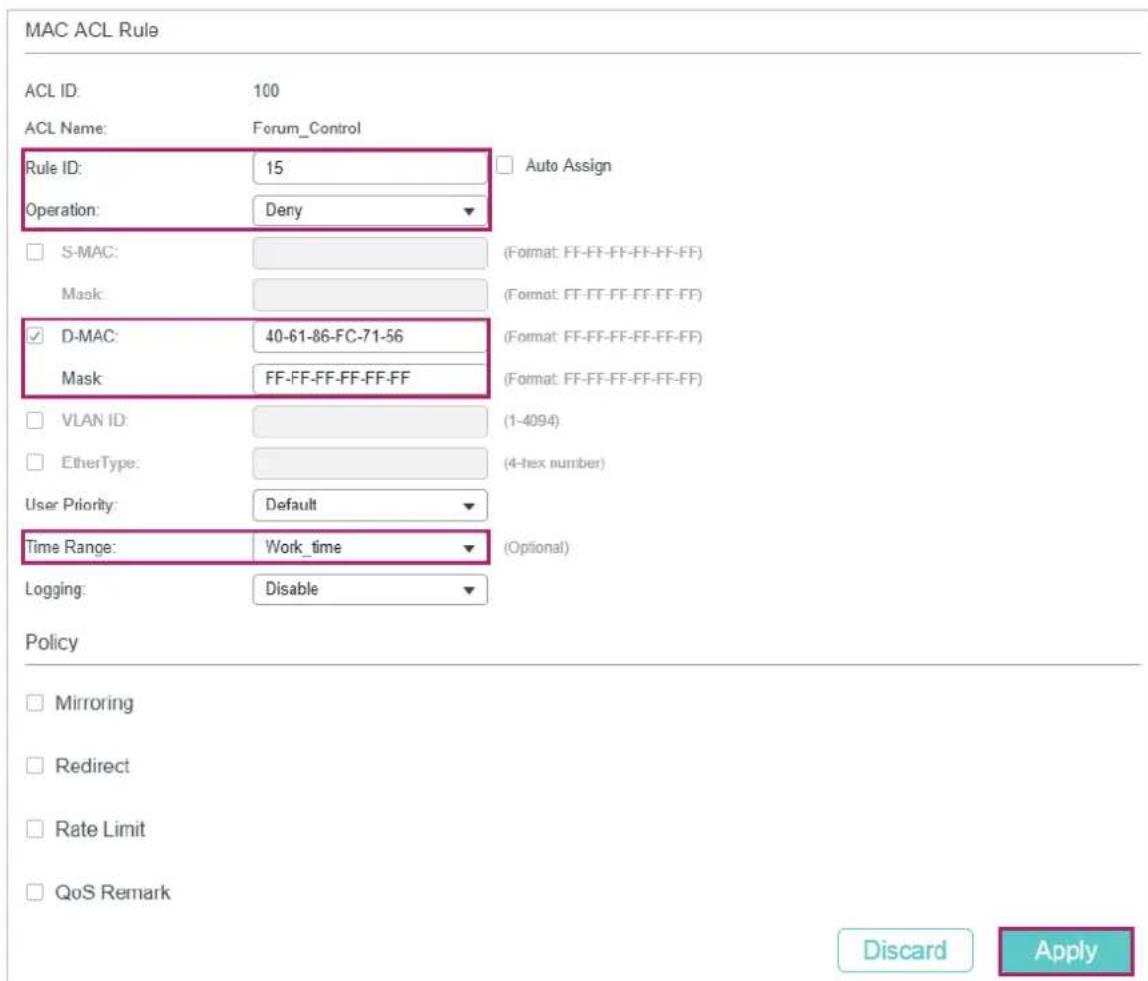Click the VLAN ID input field
The image size is (1148, 981).
coord(370,421)
